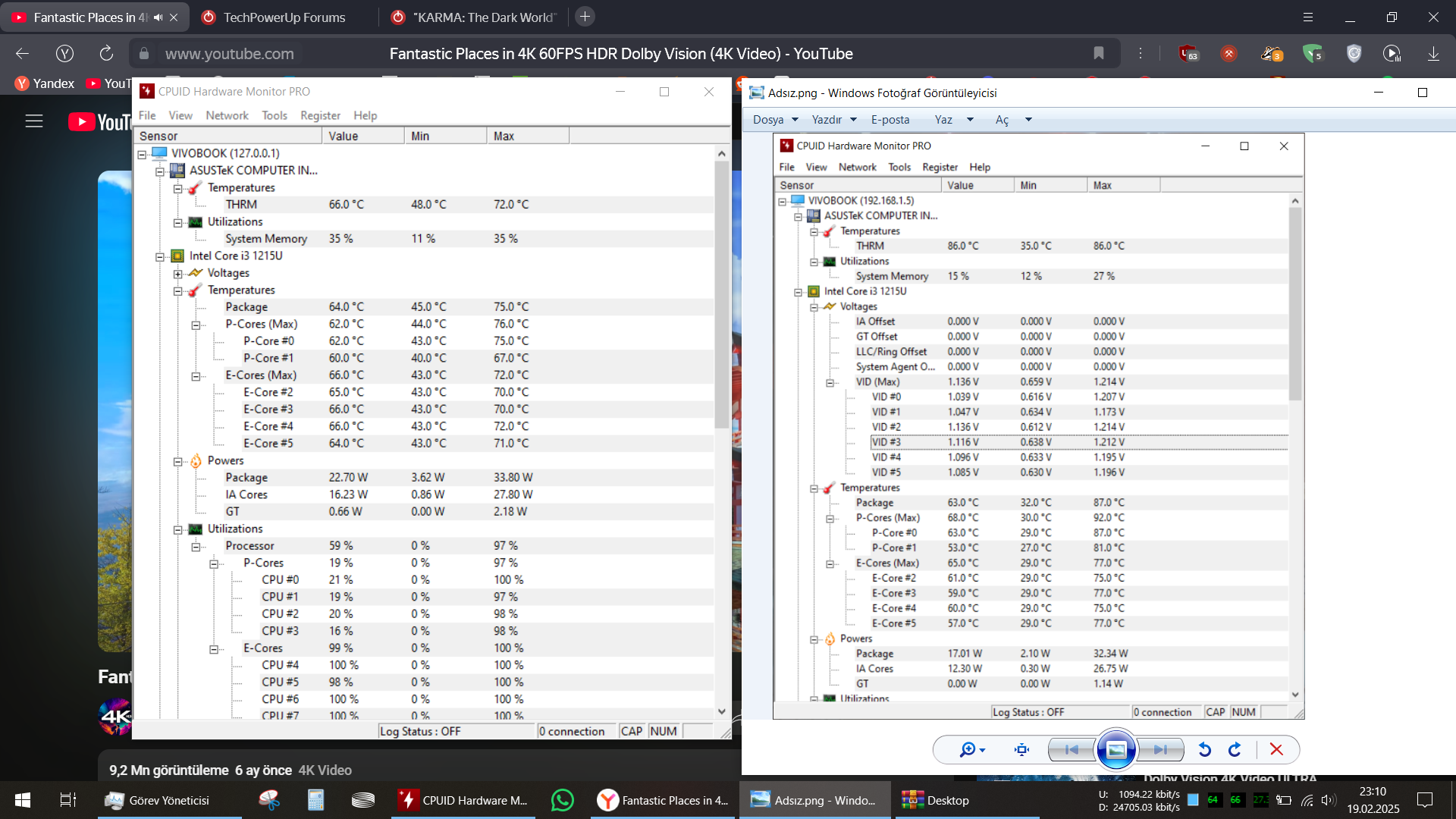Open Yaz dropdown in Photo Viewer
The width and height of the screenshot is (1456, 819).
(x=953, y=120)
